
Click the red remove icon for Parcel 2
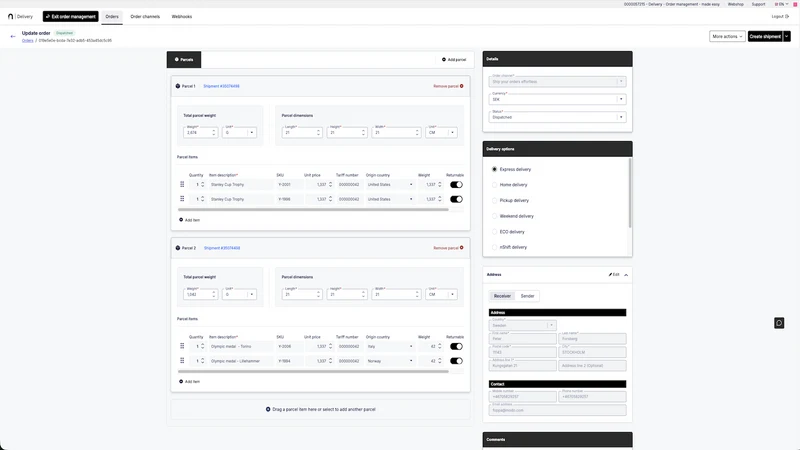(462, 248)
